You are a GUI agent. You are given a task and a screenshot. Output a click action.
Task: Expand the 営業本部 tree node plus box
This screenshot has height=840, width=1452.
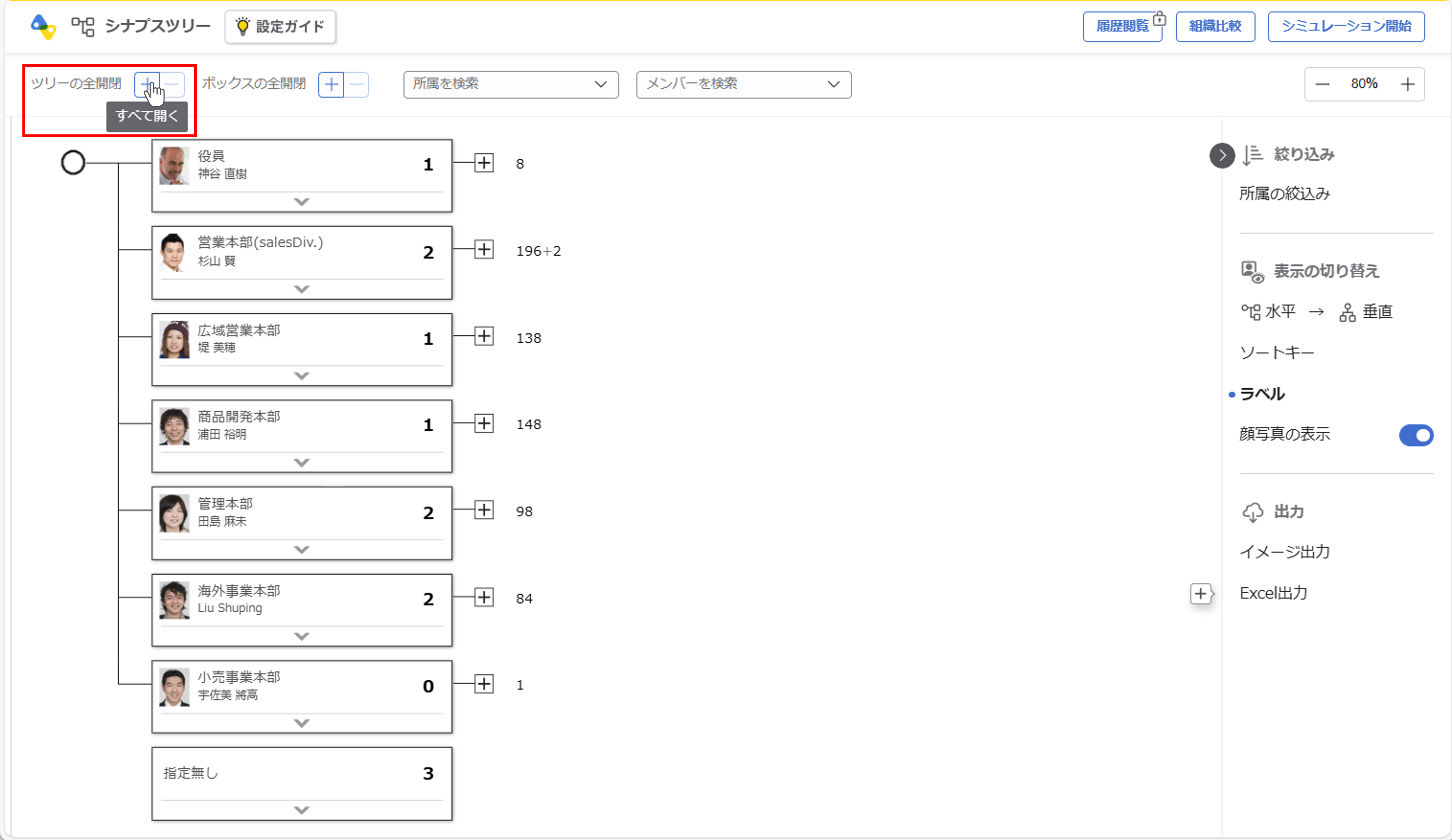tap(484, 250)
